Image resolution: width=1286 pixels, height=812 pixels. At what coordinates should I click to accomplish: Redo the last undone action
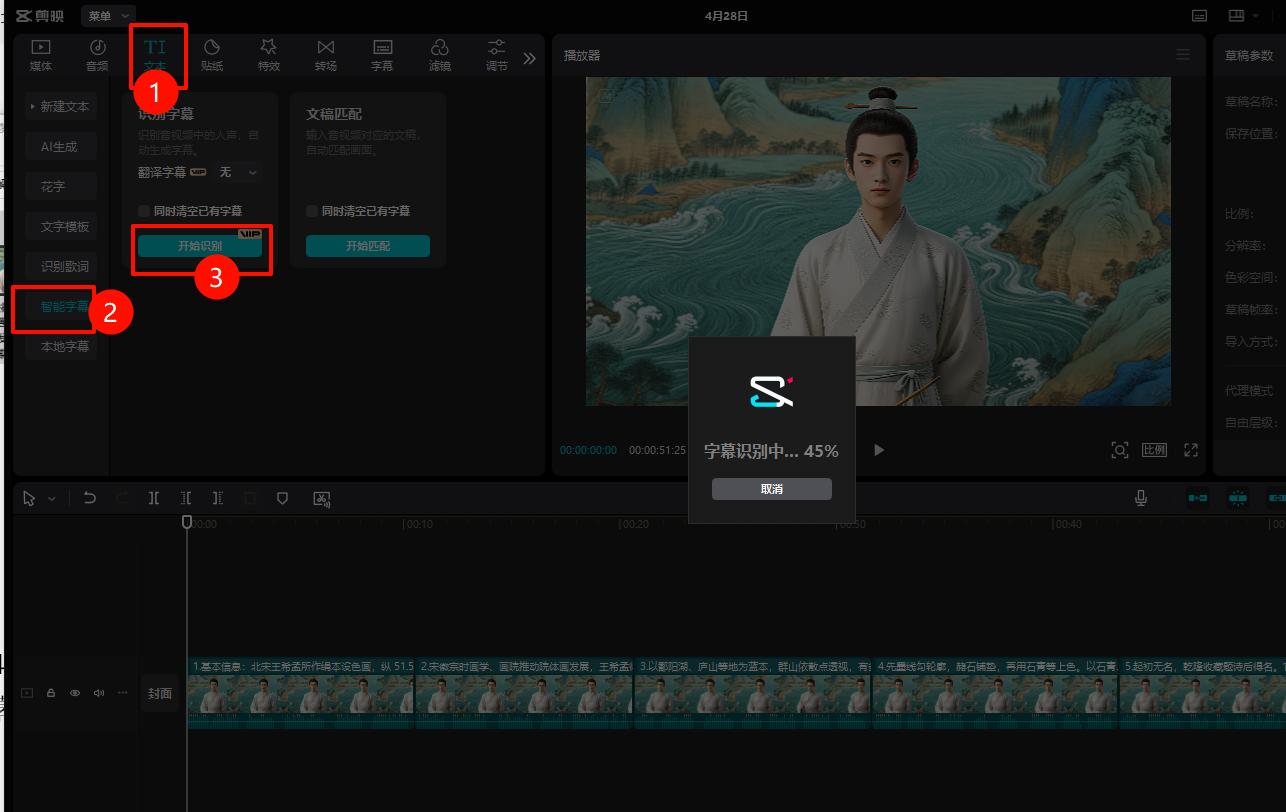pyautogui.click(x=122, y=497)
